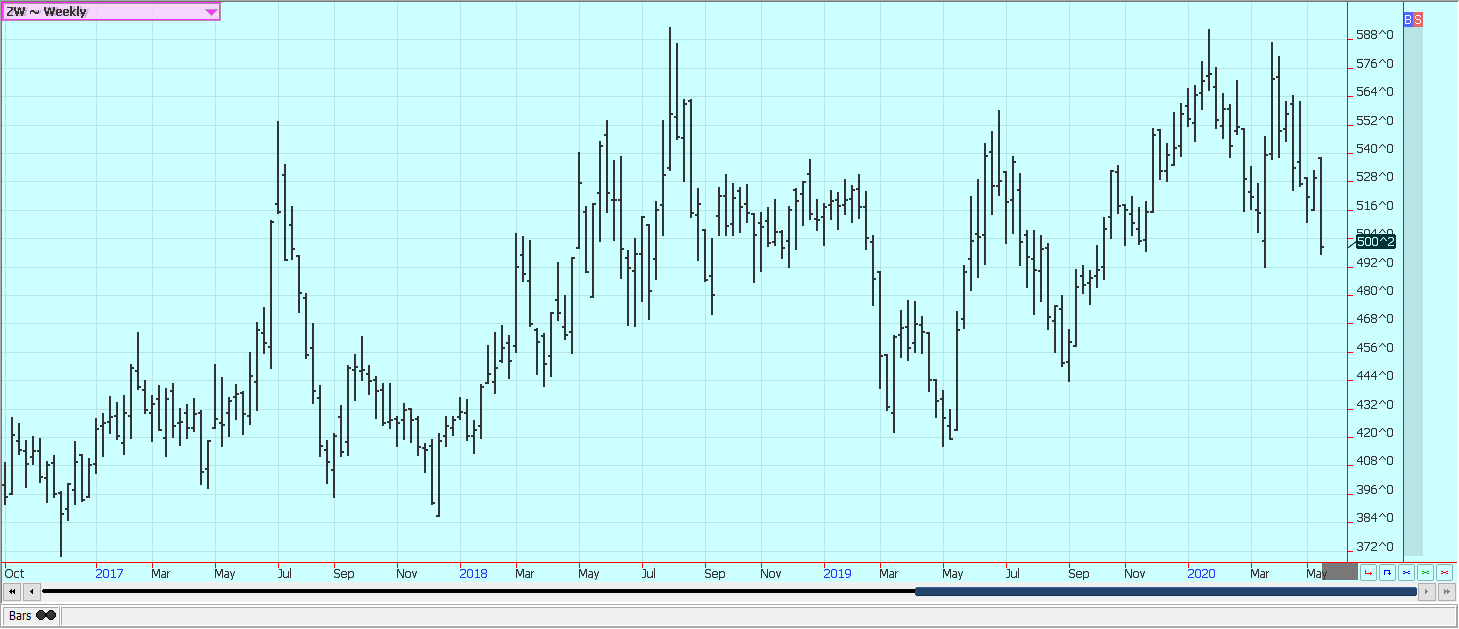Screen dimensions: 1459x629
Task: Click the Bars chart-type button
Action: click(x=31, y=616)
